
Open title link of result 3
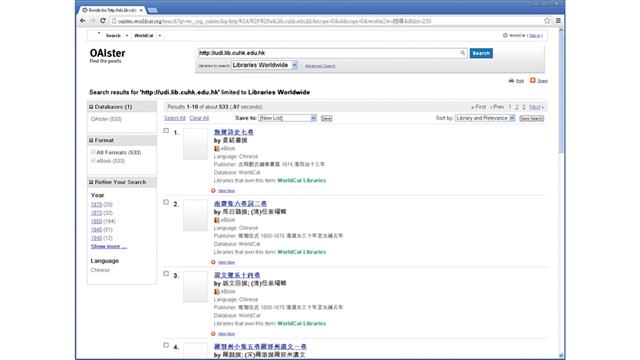pyautogui.click(x=237, y=275)
